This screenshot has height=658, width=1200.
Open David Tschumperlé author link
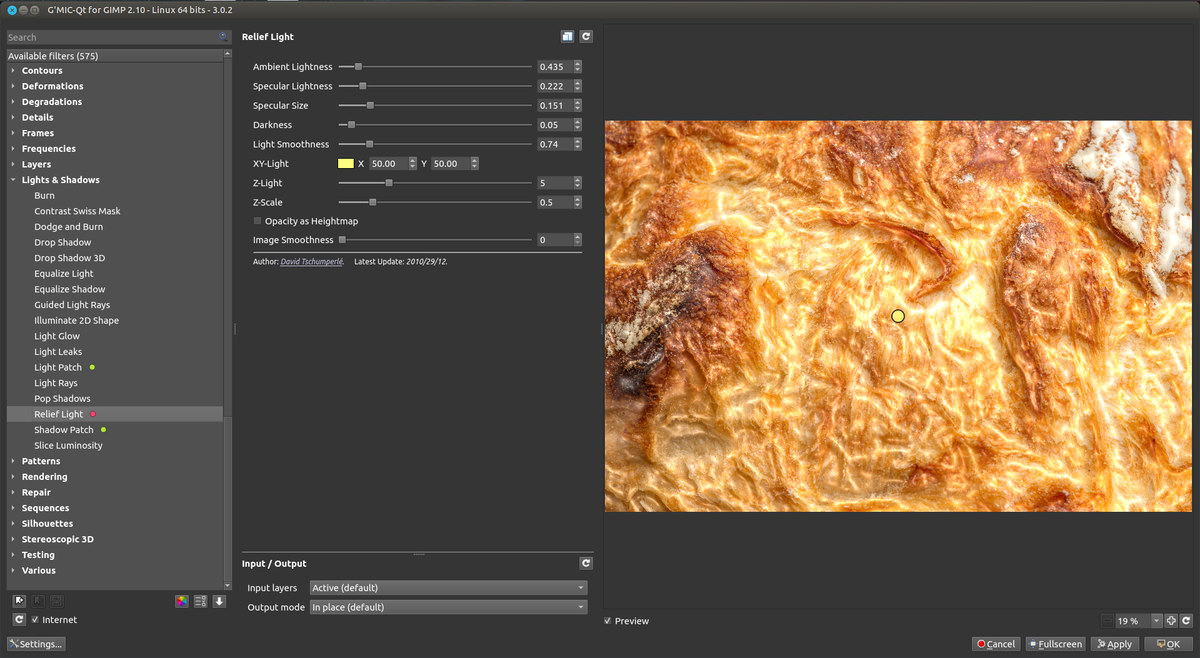click(312, 261)
